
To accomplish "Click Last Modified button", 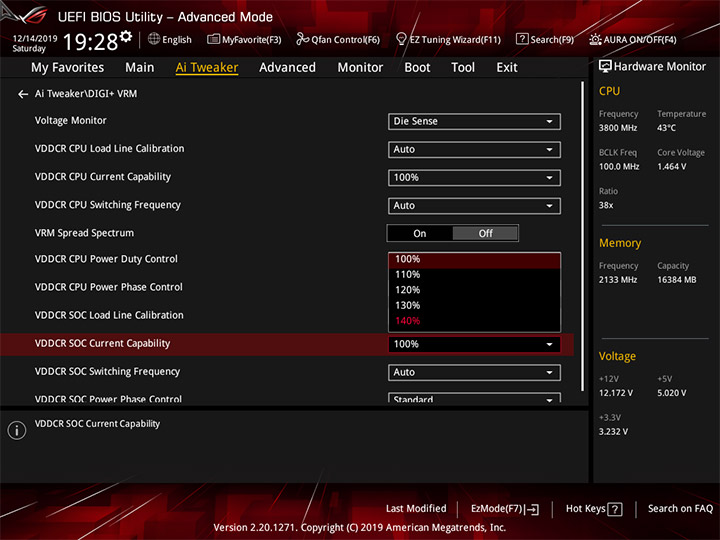I will tap(416, 509).
